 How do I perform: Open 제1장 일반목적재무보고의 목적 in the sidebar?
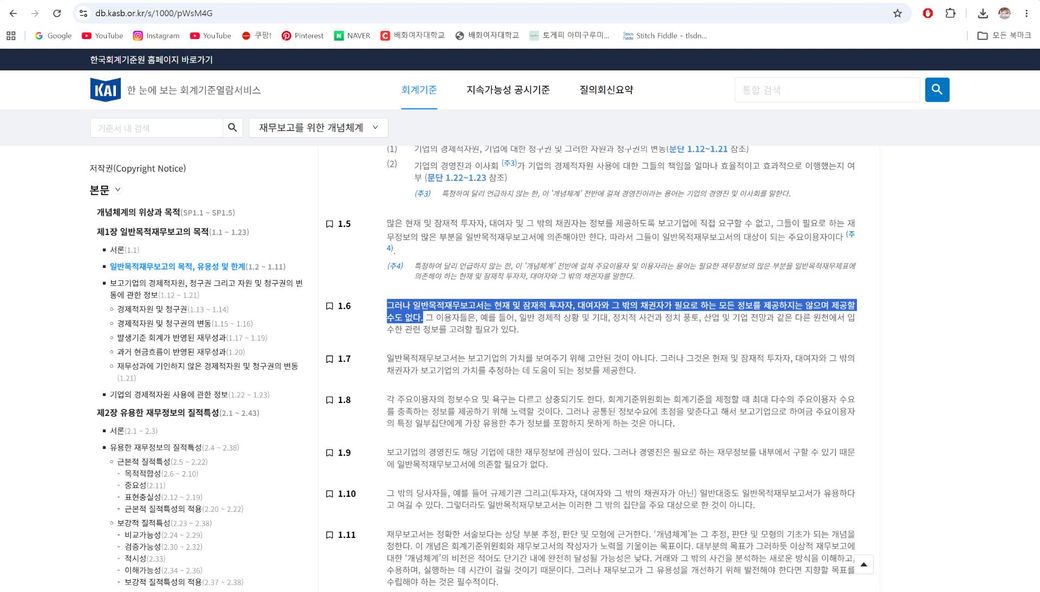[173, 232]
